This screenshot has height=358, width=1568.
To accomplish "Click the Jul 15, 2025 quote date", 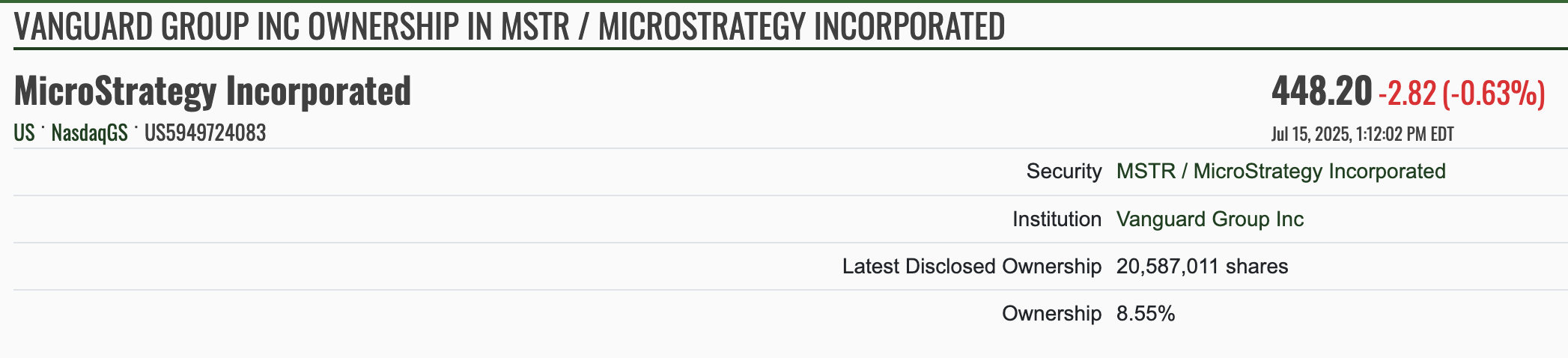I will pyautogui.click(x=1311, y=135).
